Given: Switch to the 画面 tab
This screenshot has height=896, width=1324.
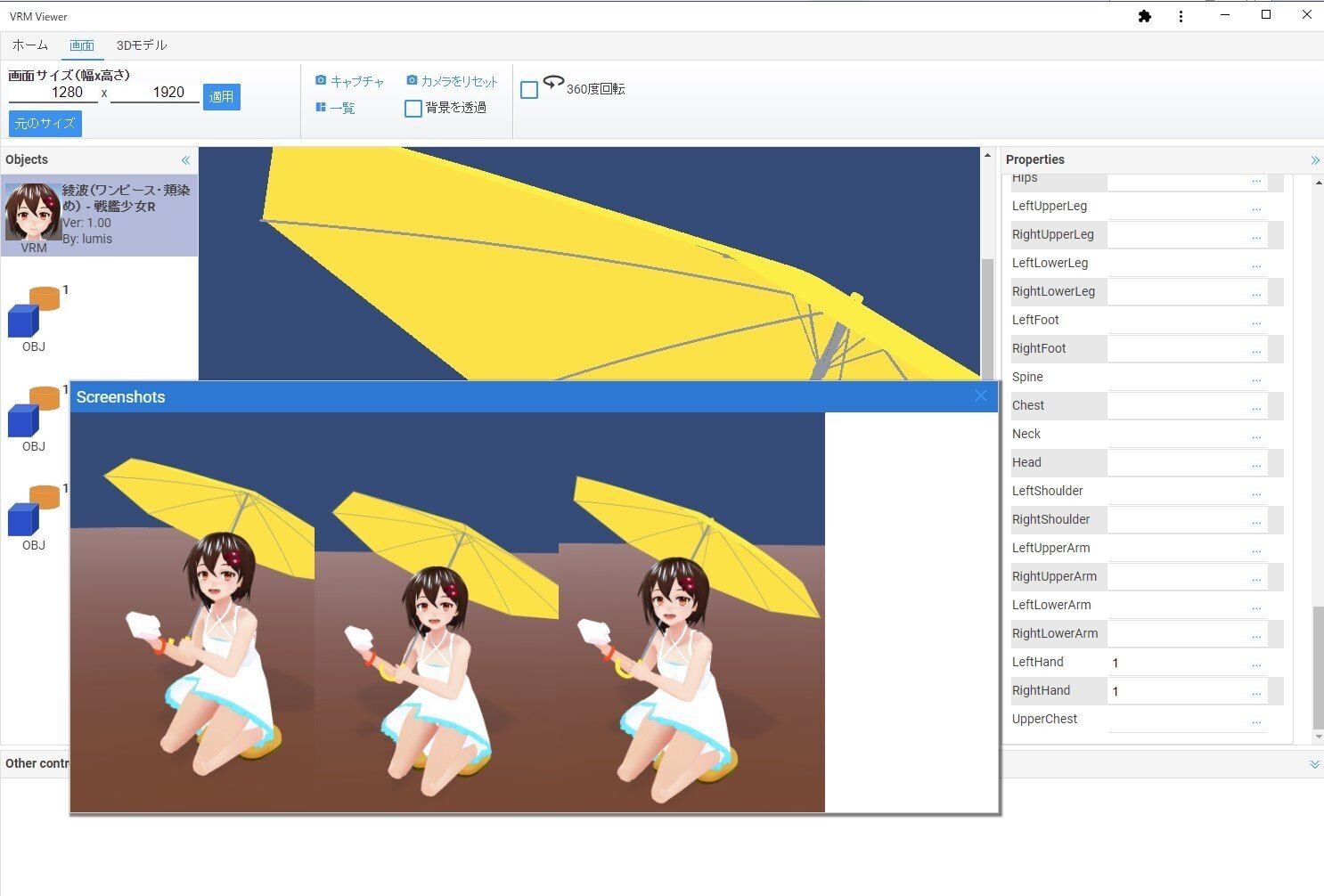Looking at the screenshot, I should 82,45.
